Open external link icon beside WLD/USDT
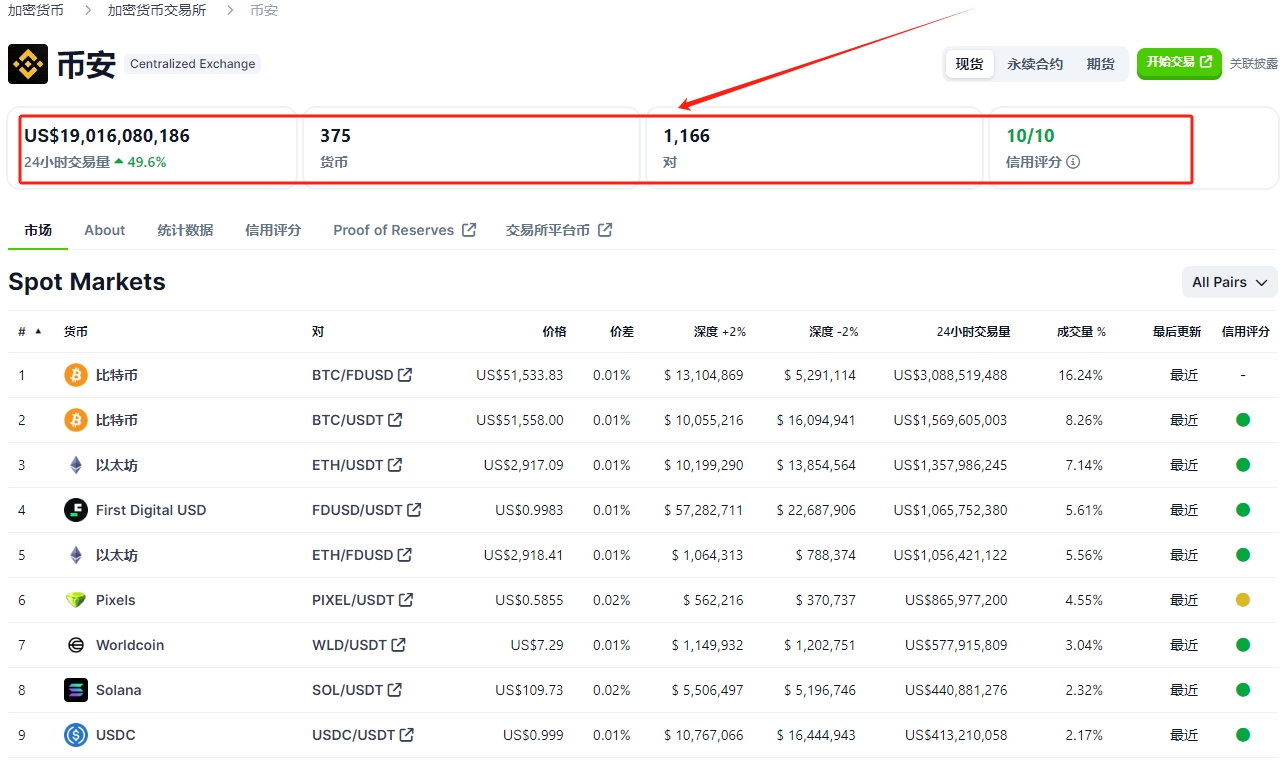 pyautogui.click(x=398, y=645)
